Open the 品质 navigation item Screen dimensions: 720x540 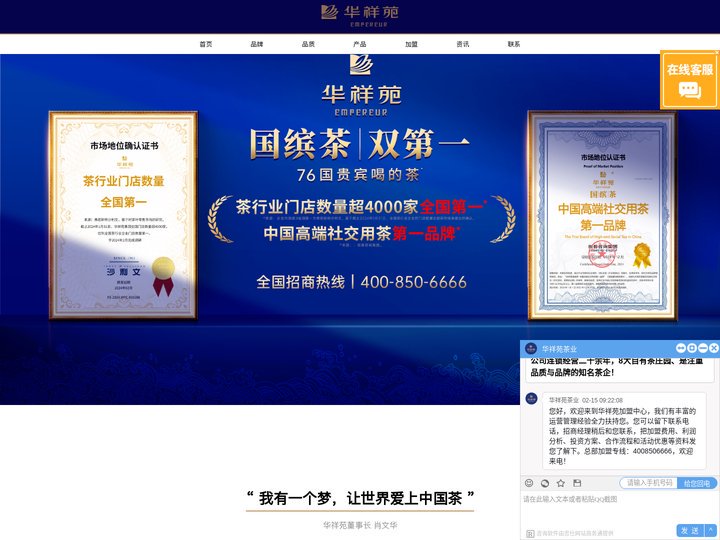coord(308,44)
